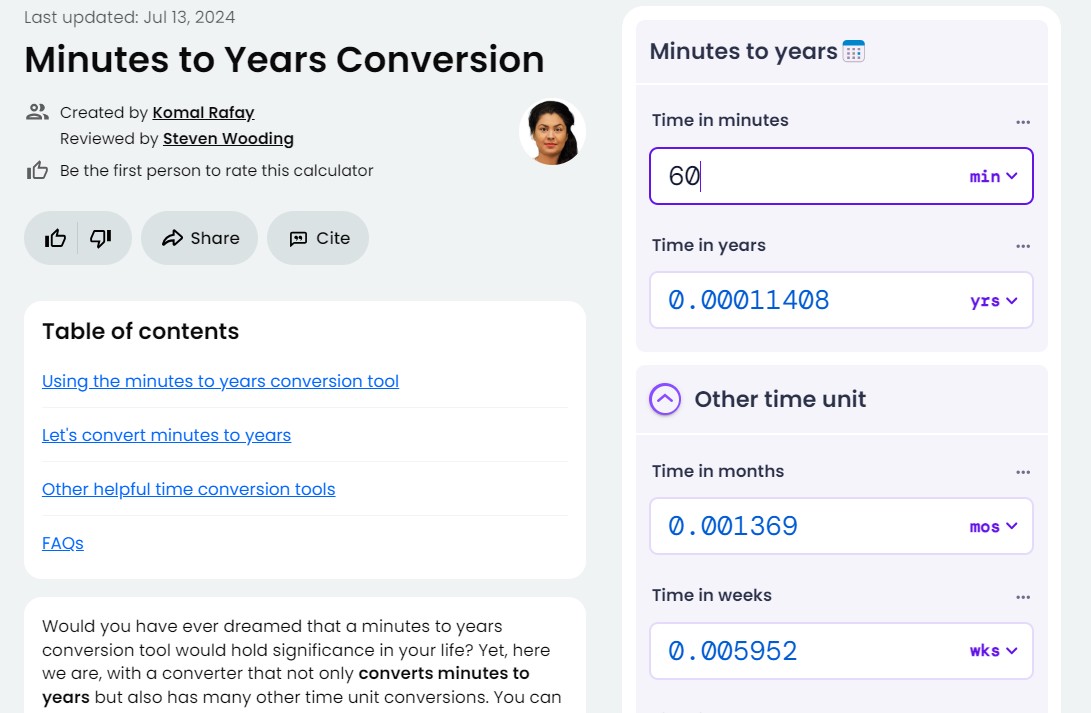The height and width of the screenshot is (713, 1091).
Task: Click the thumbs up like icon
Action: point(55,239)
